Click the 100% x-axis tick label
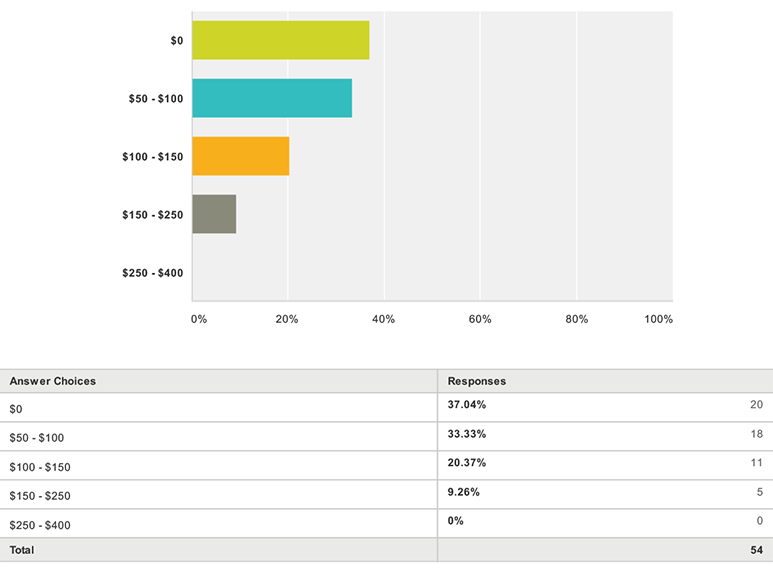Screen dimensions: 773x575 [x=658, y=319]
